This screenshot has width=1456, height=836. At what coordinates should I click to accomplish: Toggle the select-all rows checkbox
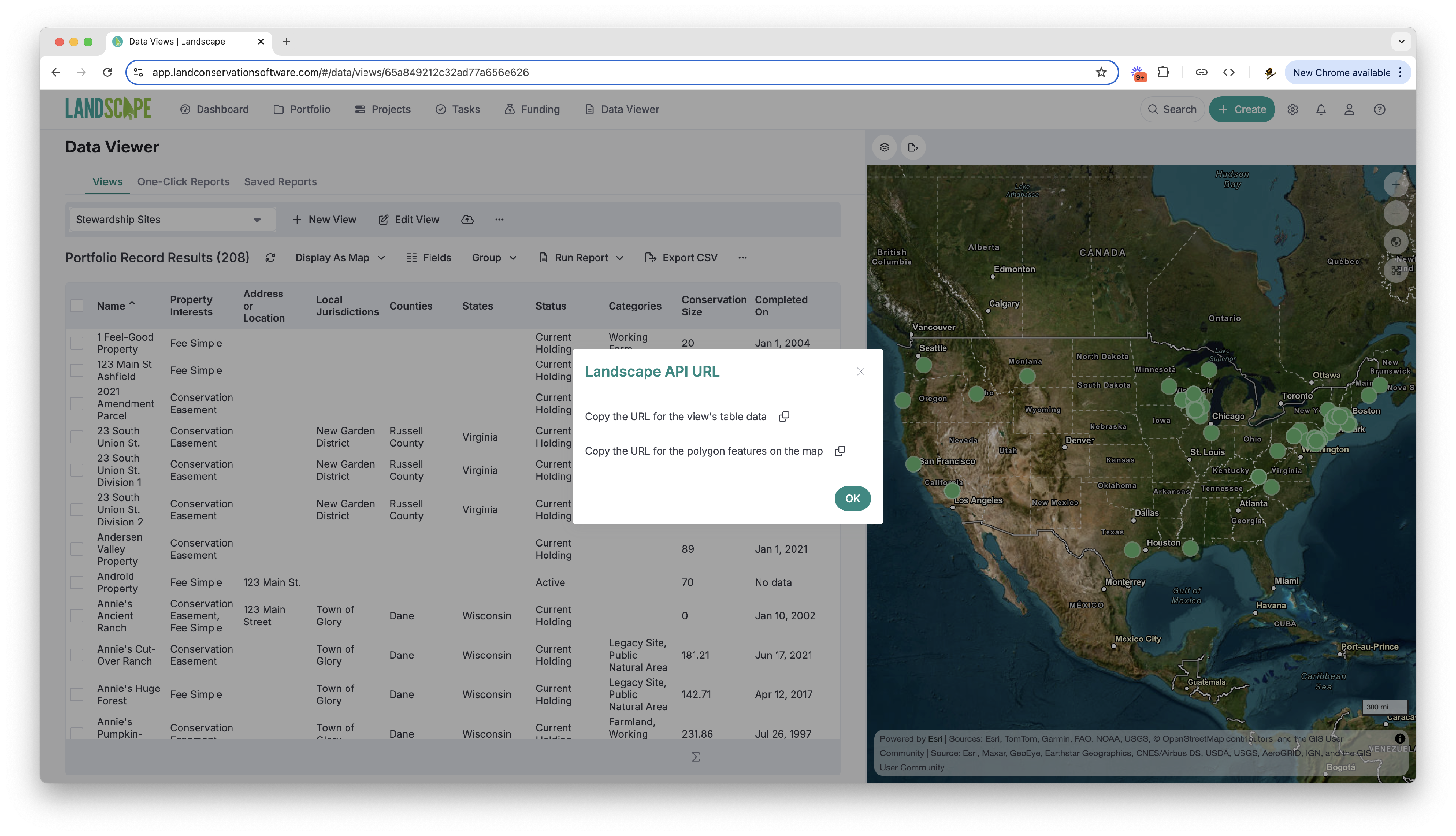[x=77, y=306]
